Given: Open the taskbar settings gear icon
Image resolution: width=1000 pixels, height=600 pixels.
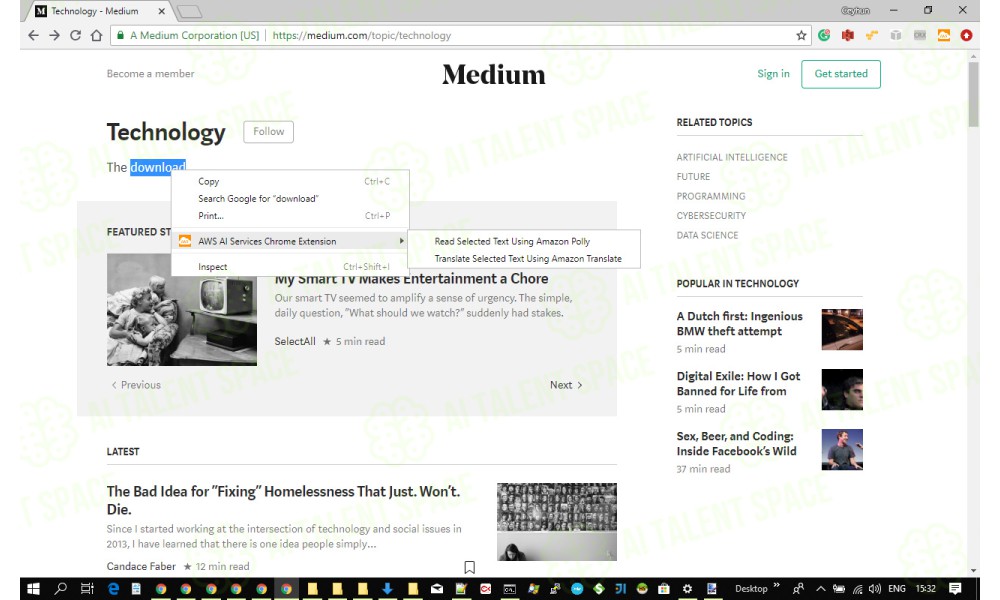Looking at the screenshot, I should coord(687,589).
